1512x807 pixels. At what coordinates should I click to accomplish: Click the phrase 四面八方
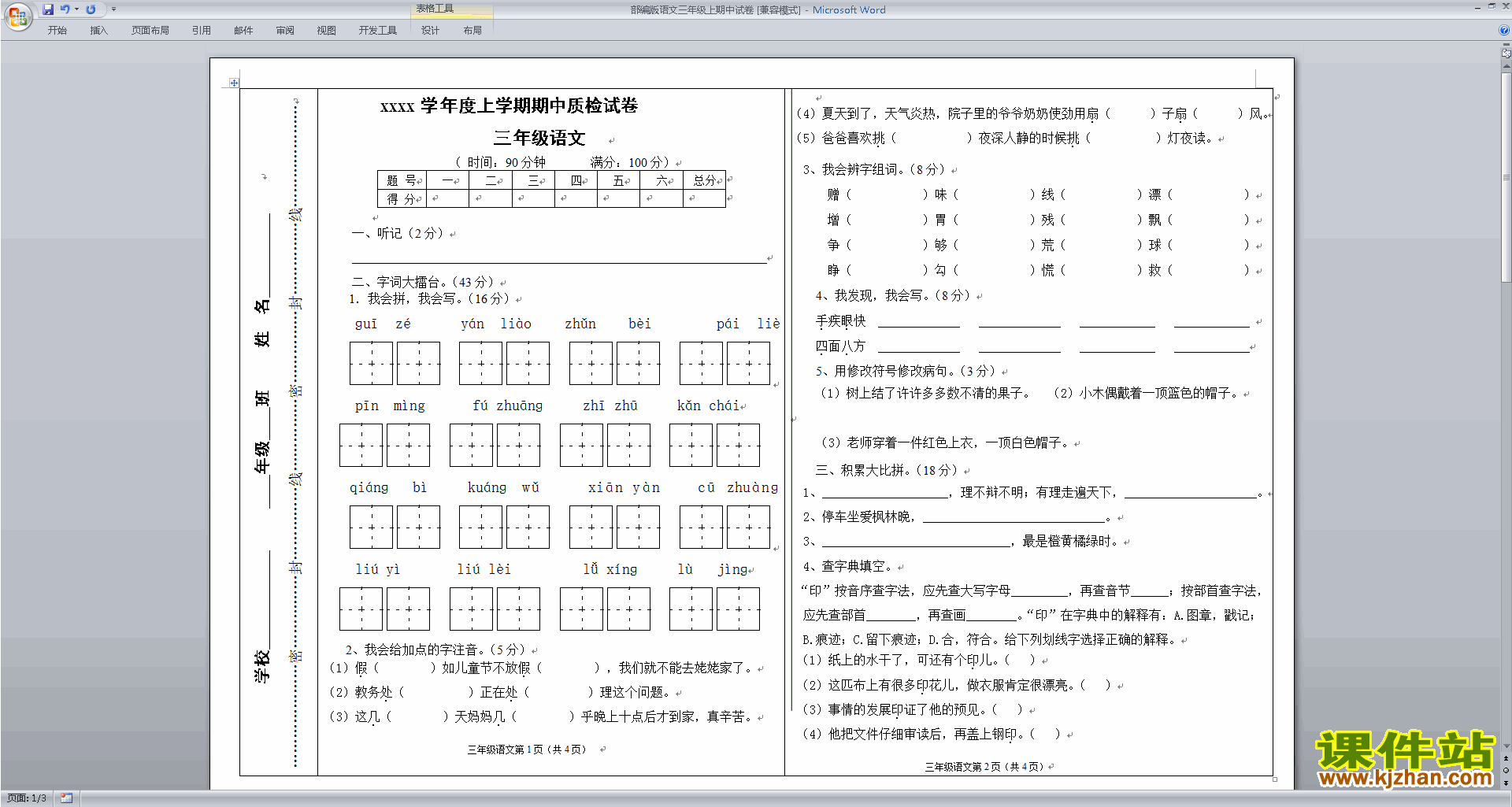pyautogui.click(x=841, y=346)
